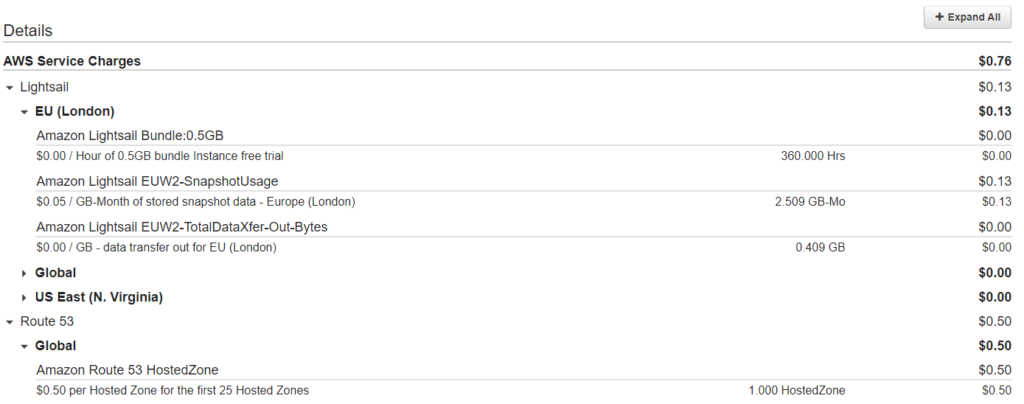Image resolution: width=1024 pixels, height=404 pixels.
Task: Click the stored snapshot data description line
Action: pyautogui.click(x=196, y=202)
